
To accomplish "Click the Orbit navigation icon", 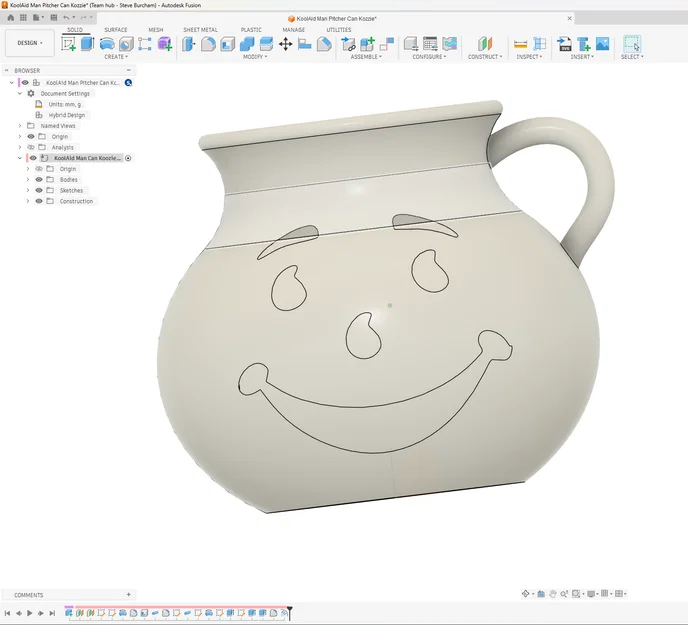I will 526,594.
